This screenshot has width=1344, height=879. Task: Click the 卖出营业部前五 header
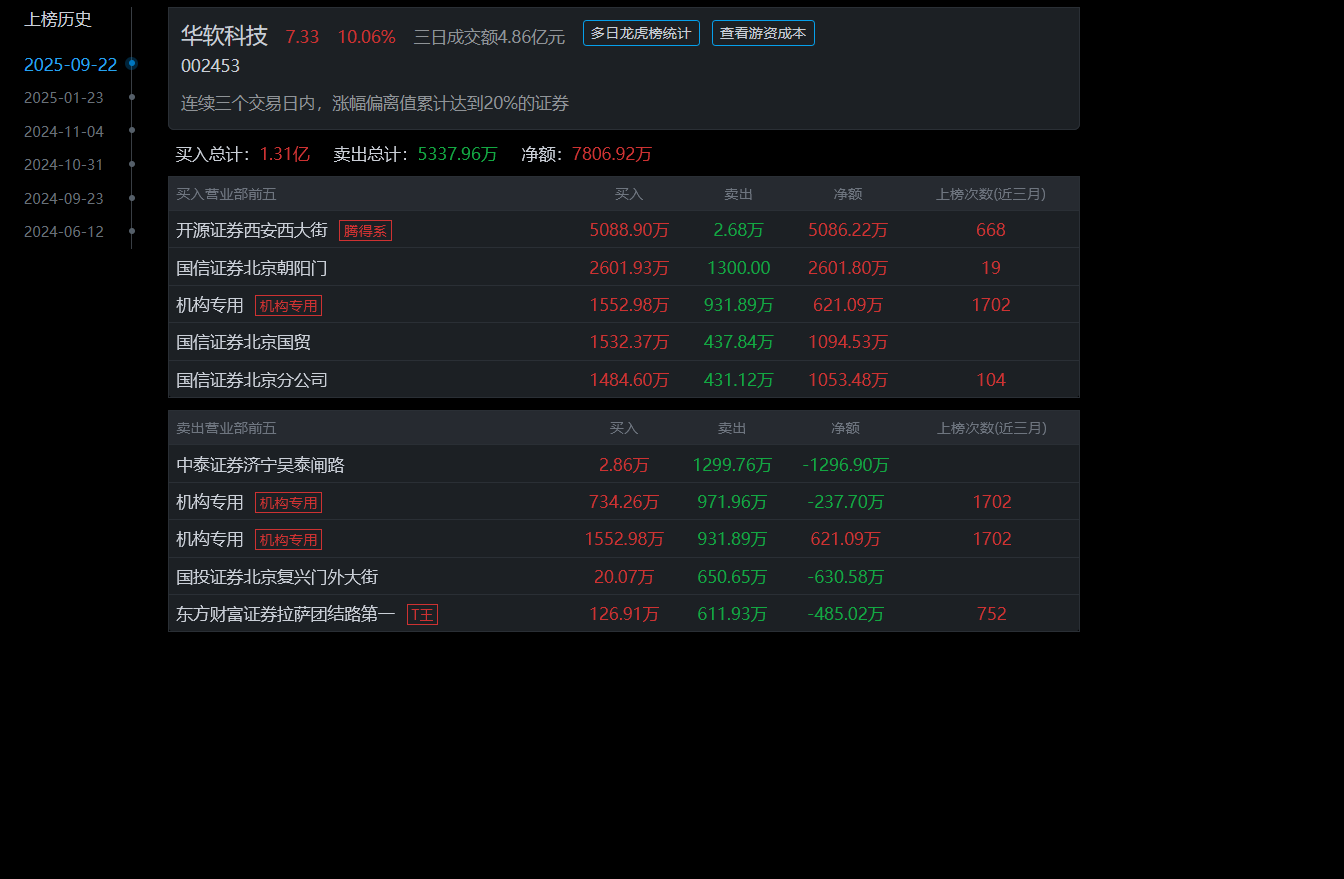(226, 428)
